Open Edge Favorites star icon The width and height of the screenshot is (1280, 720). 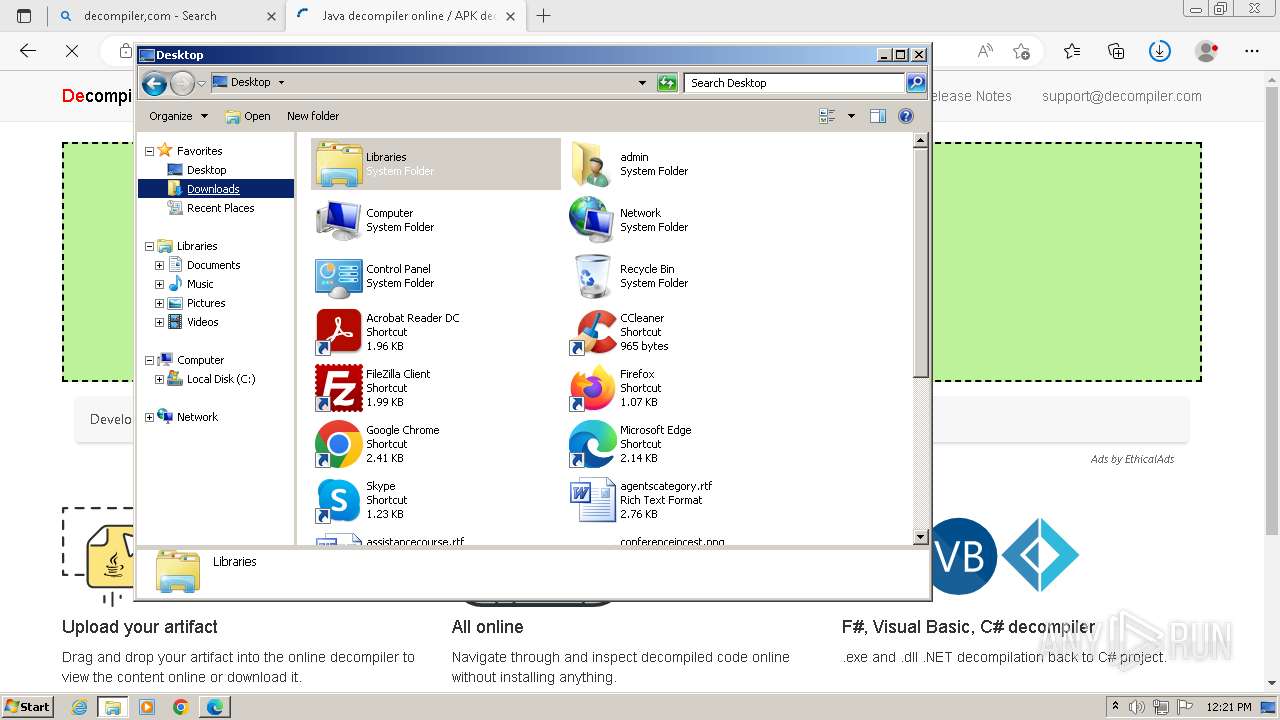tap(1072, 51)
